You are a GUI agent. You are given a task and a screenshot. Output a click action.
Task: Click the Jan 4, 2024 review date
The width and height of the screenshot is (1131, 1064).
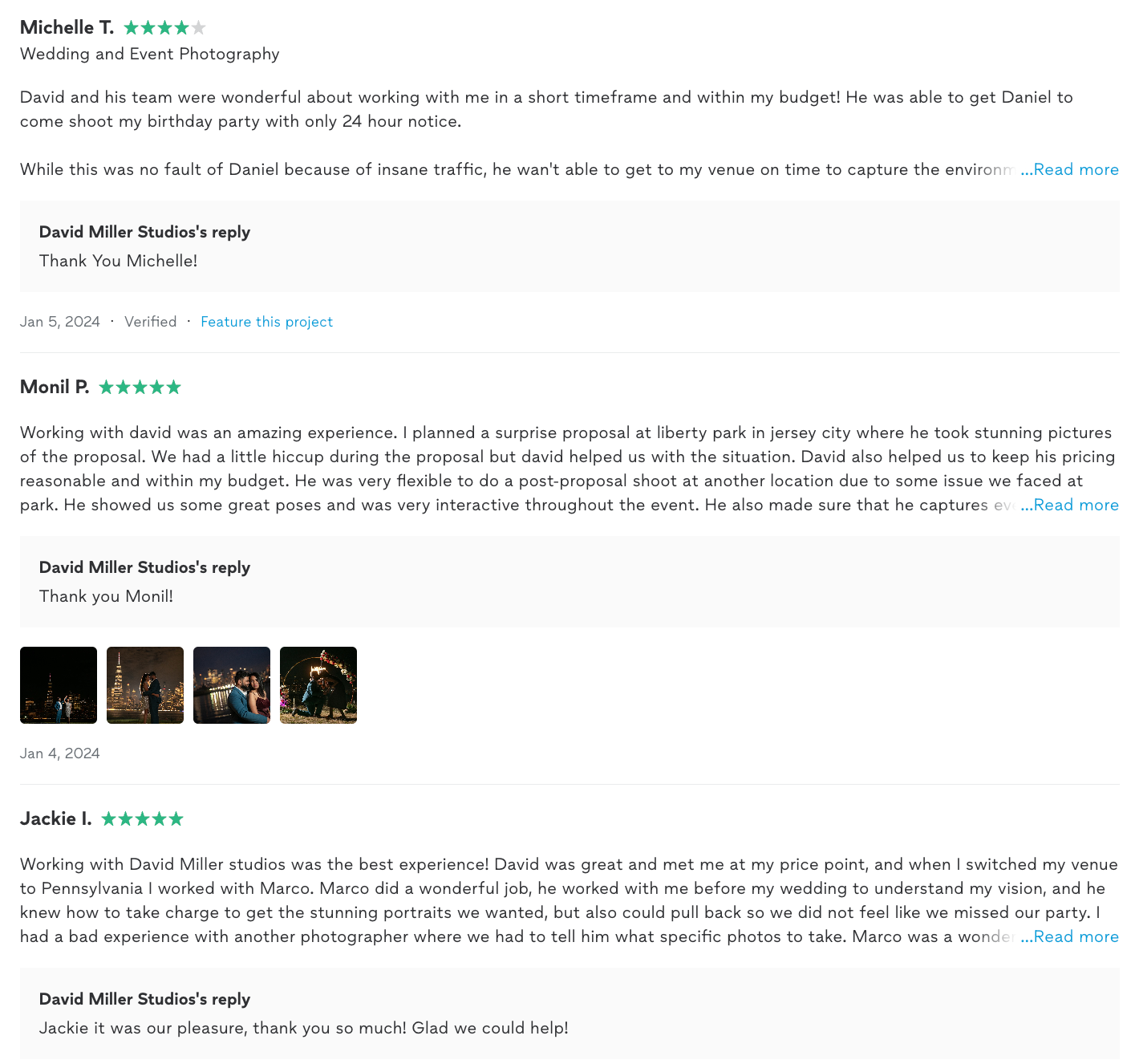click(60, 753)
